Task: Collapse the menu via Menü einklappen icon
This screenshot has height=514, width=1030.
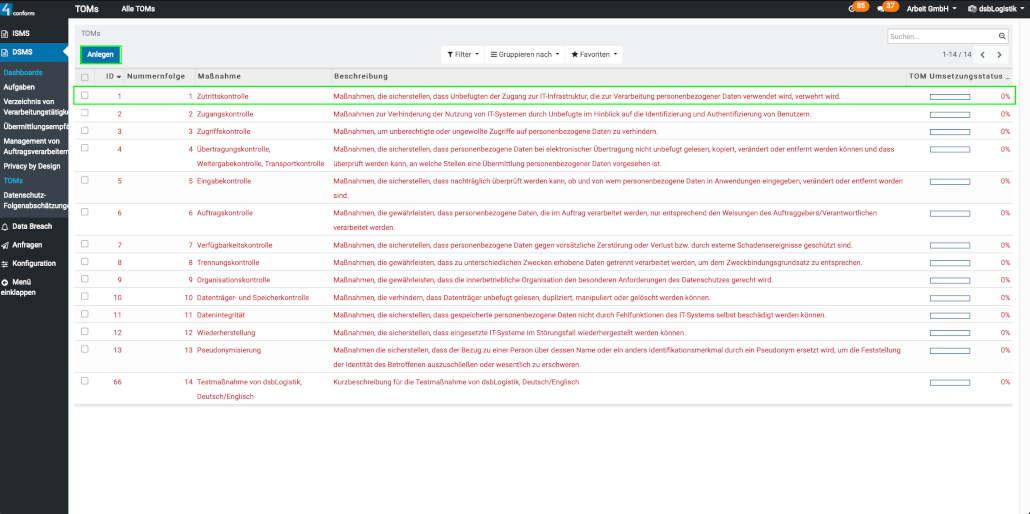Action: 5,283
